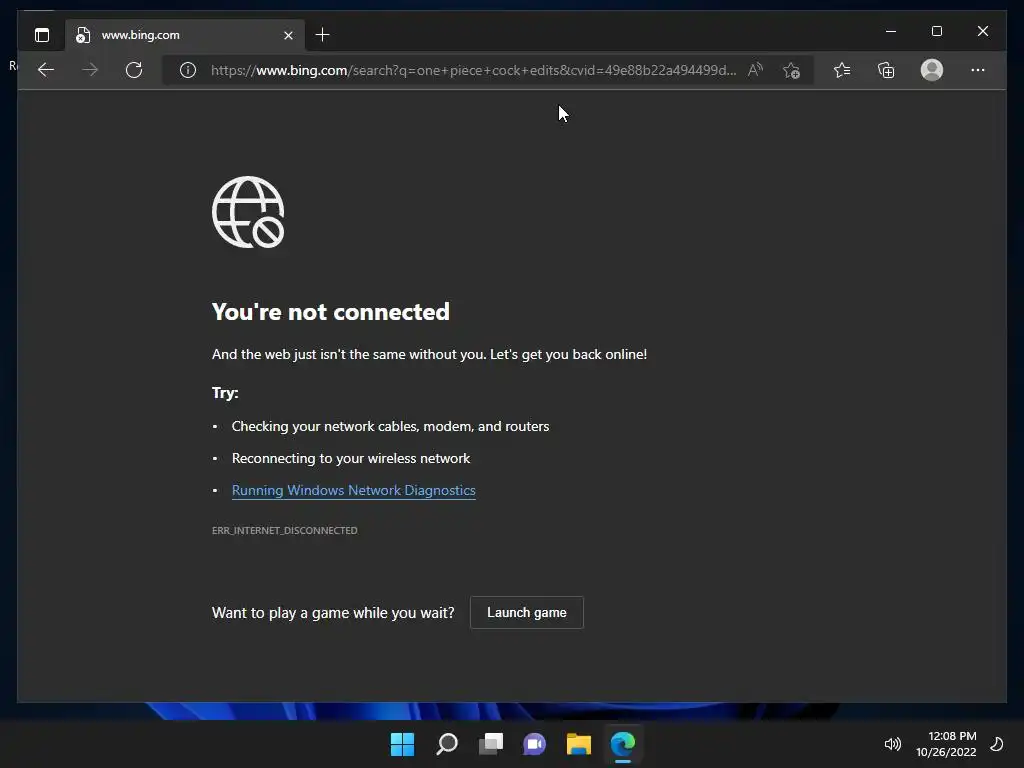Viewport: 1024px width, 768px height.
Task: Go back to the previous page
Action: (46, 70)
